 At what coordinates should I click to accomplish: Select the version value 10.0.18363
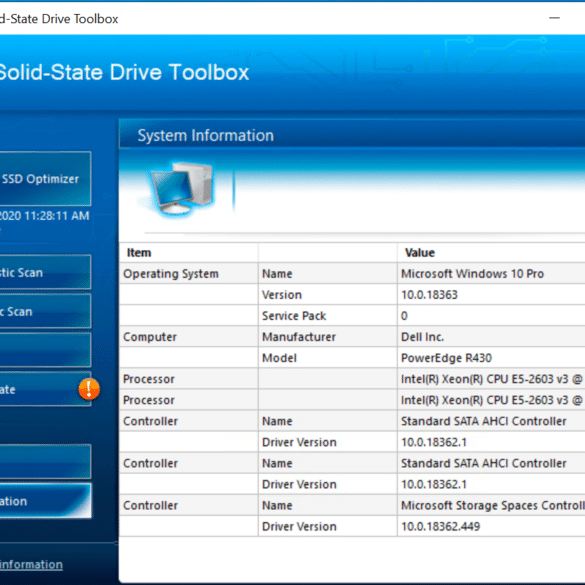(x=429, y=295)
